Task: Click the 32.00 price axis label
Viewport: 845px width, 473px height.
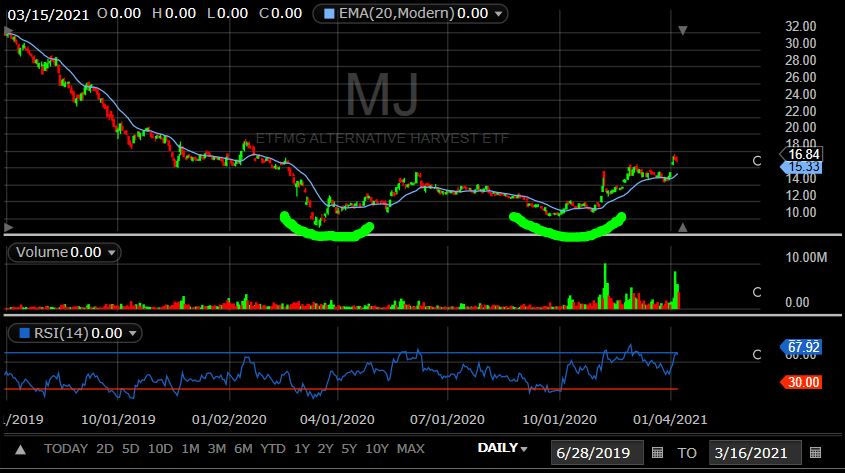Action: (x=801, y=26)
